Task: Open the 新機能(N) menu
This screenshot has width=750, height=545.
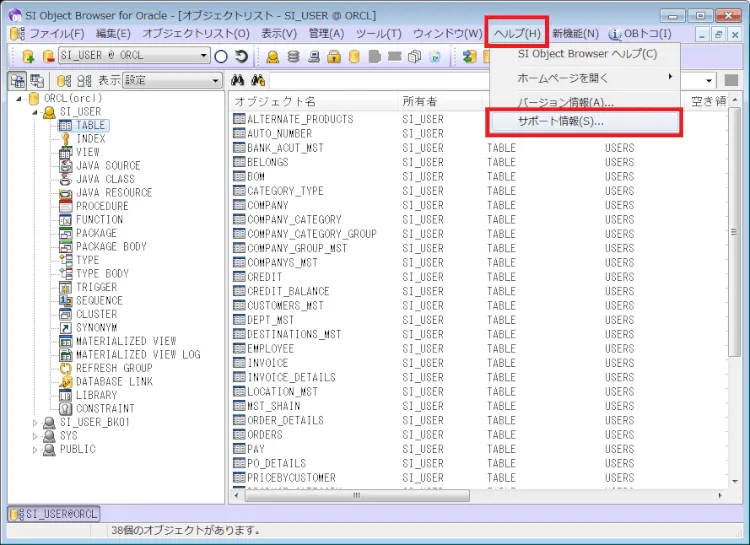Action: [x=575, y=33]
